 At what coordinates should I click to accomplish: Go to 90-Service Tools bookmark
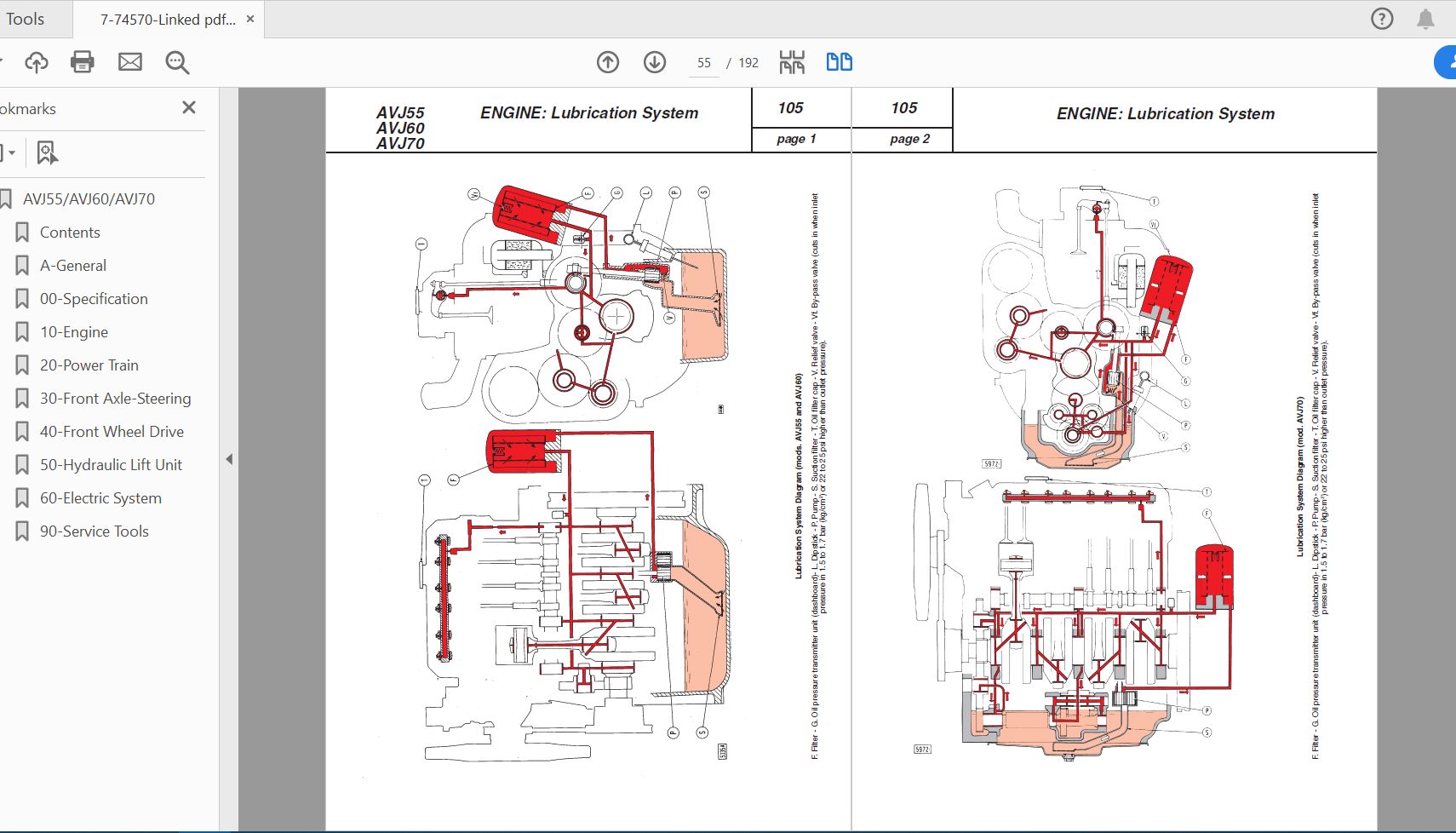pos(95,531)
